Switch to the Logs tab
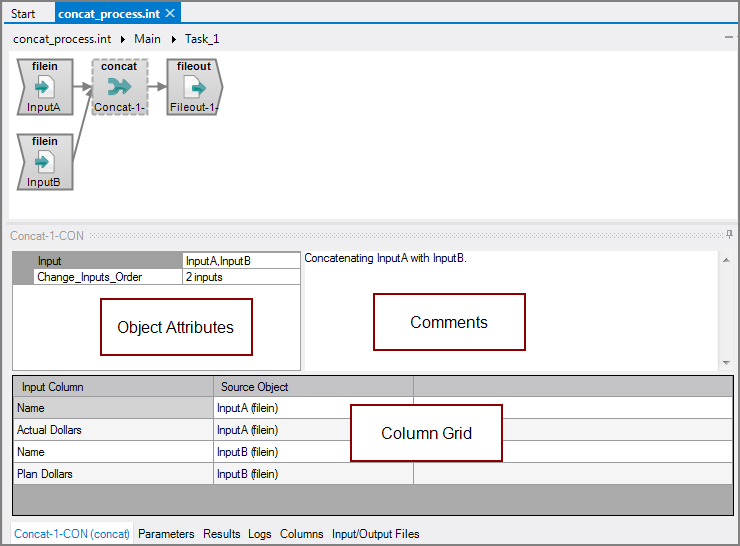The height and width of the screenshot is (546, 740). 260,534
